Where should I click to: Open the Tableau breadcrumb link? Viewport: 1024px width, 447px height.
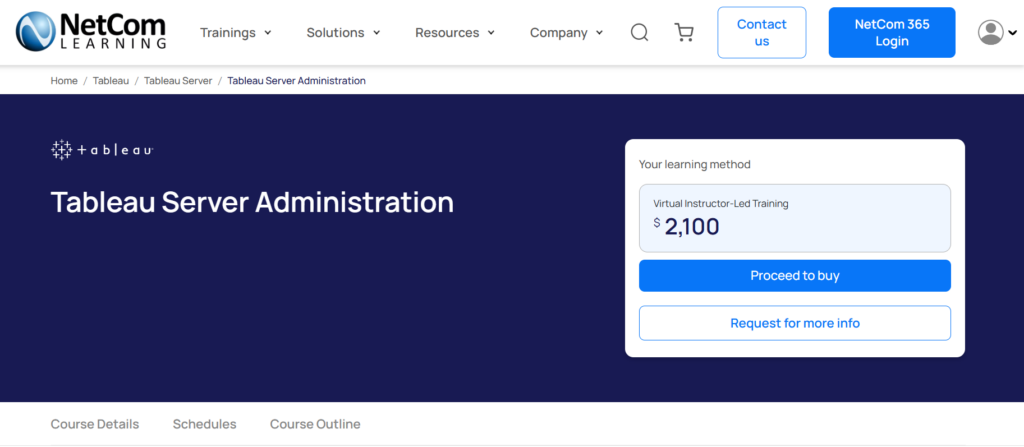[x=111, y=80]
